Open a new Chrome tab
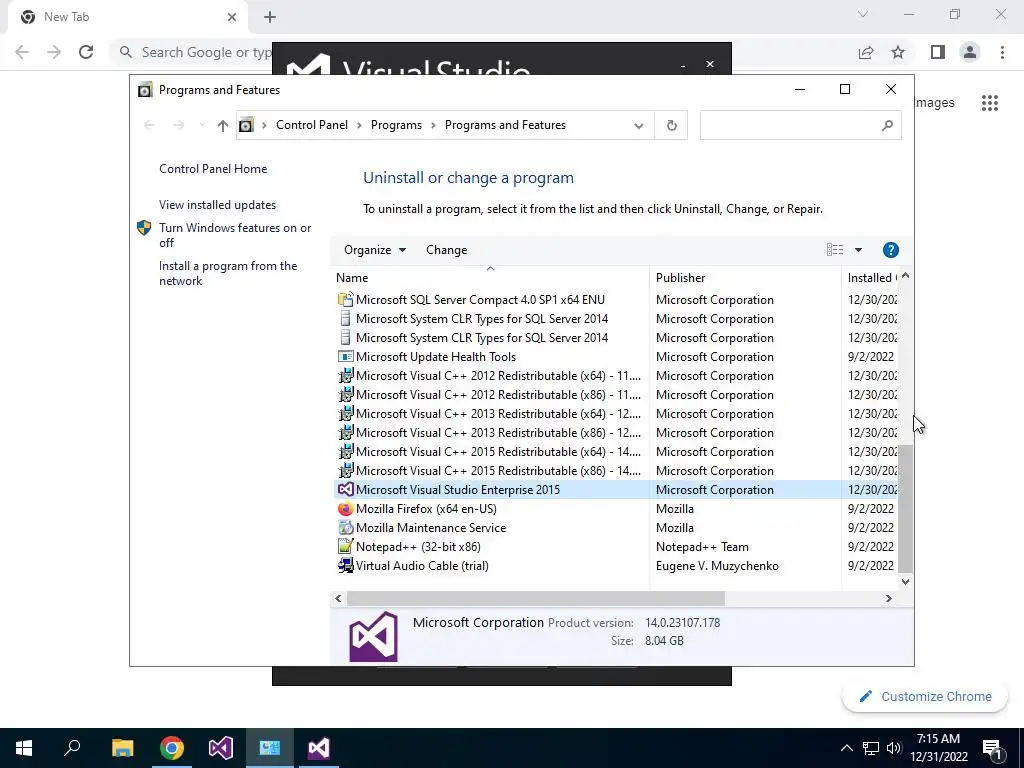Image resolution: width=1024 pixels, height=768 pixels. (x=270, y=17)
